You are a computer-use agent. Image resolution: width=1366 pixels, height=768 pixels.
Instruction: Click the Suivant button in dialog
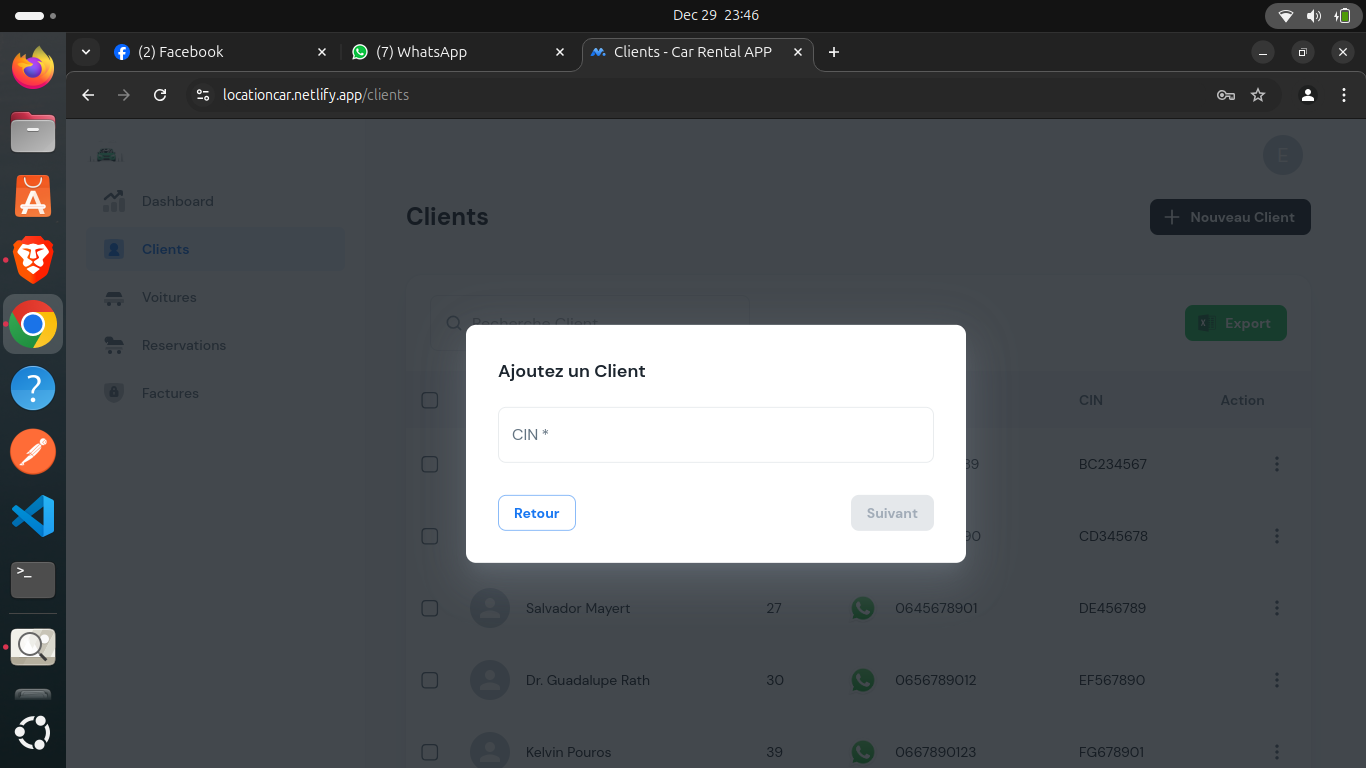point(892,513)
